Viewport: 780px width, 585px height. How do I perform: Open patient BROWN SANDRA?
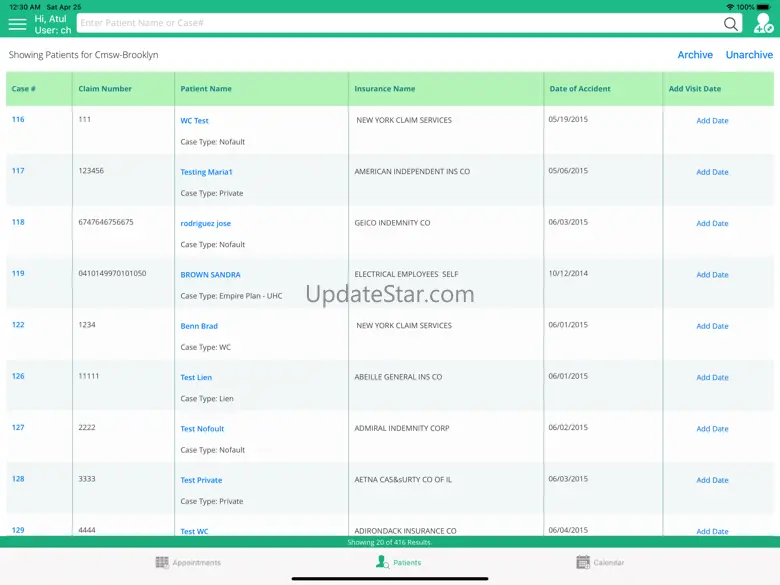(210, 275)
